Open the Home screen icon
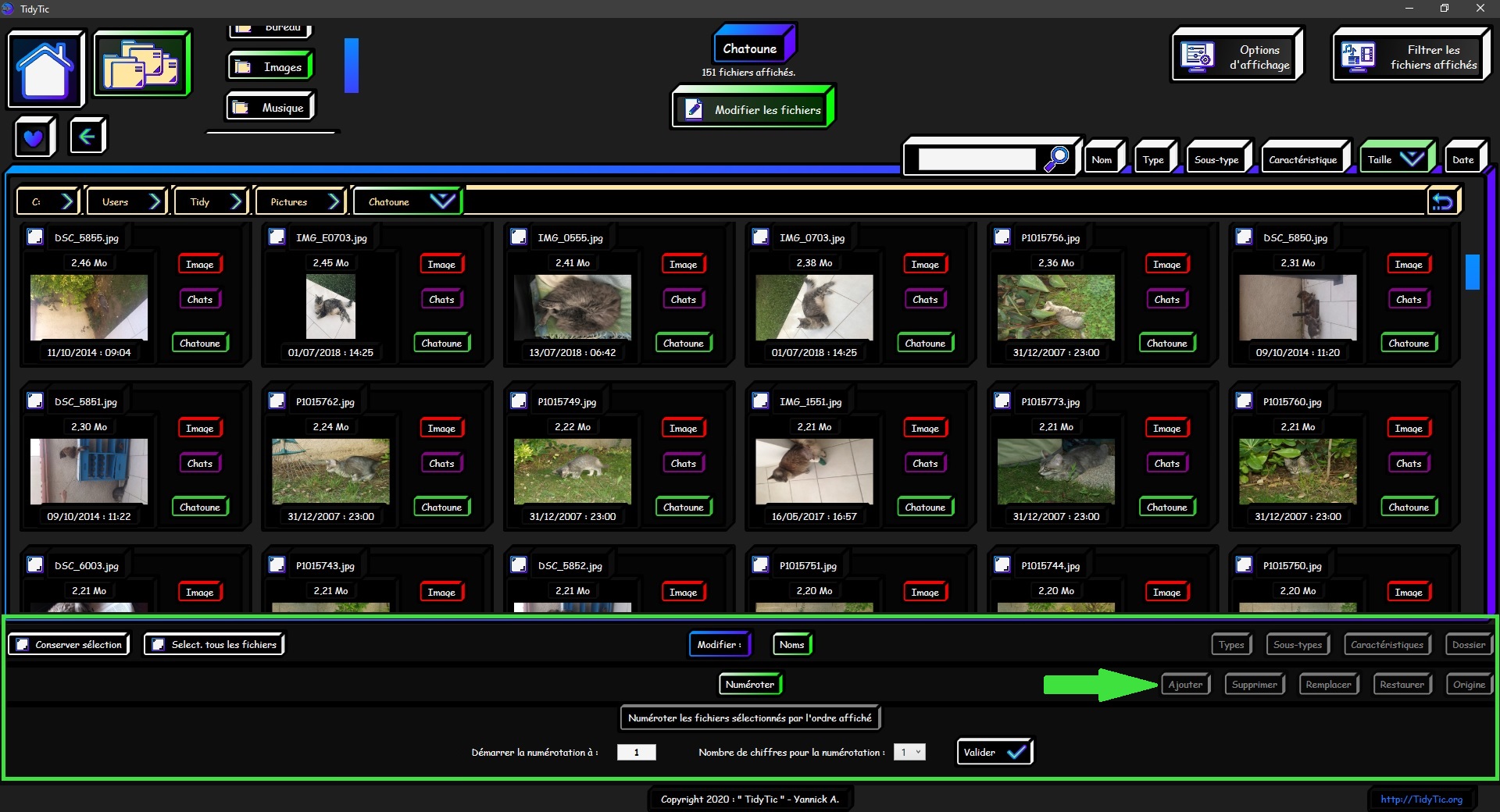Image resolution: width=1500 pixels, height=812 pixels. pyautogui.click(x=45, y=69)
